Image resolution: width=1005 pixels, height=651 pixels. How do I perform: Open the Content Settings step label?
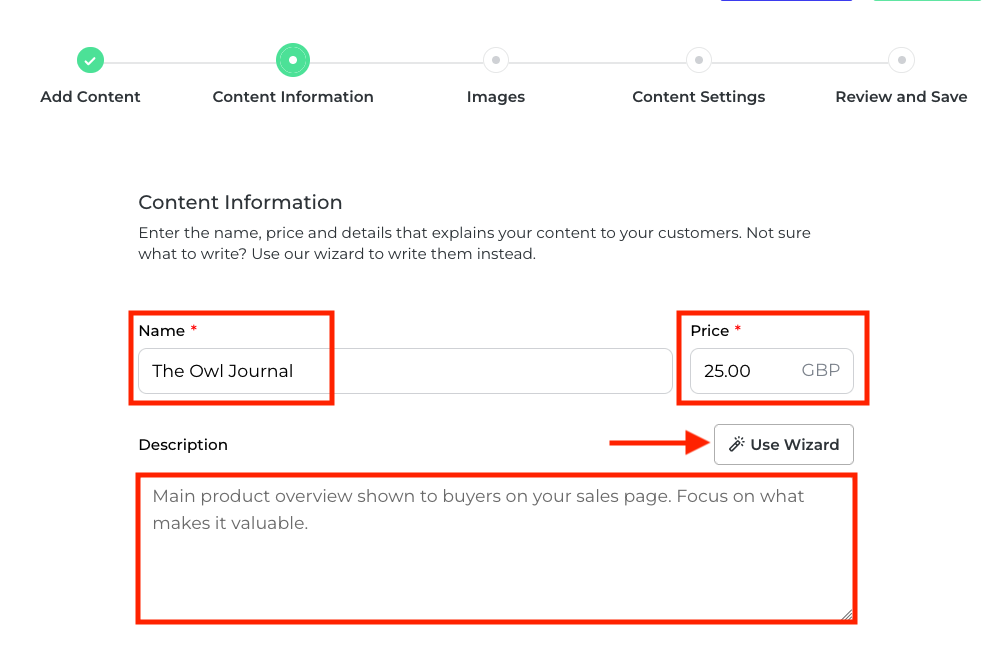click(x=698, y=97)
